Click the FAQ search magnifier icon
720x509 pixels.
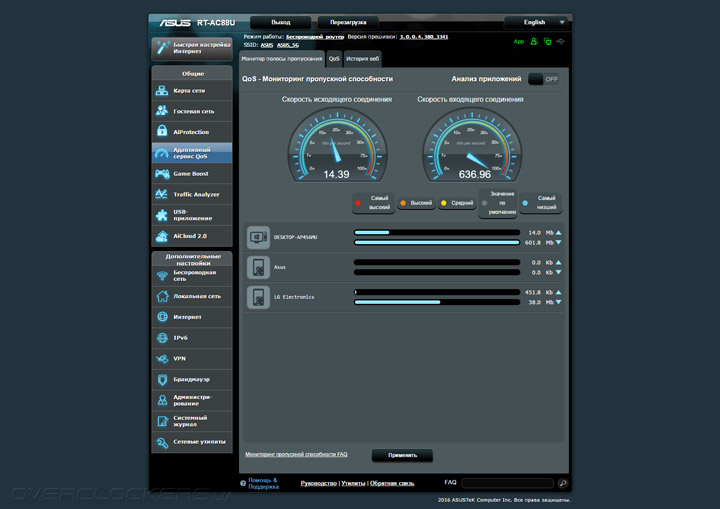click(563, 483)
